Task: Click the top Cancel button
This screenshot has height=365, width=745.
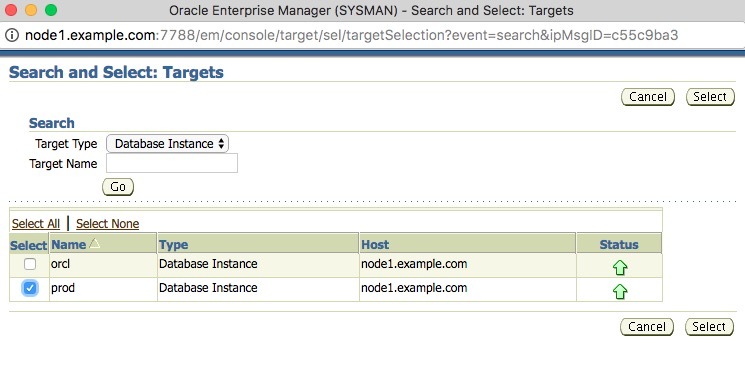Action: point(648,97)
